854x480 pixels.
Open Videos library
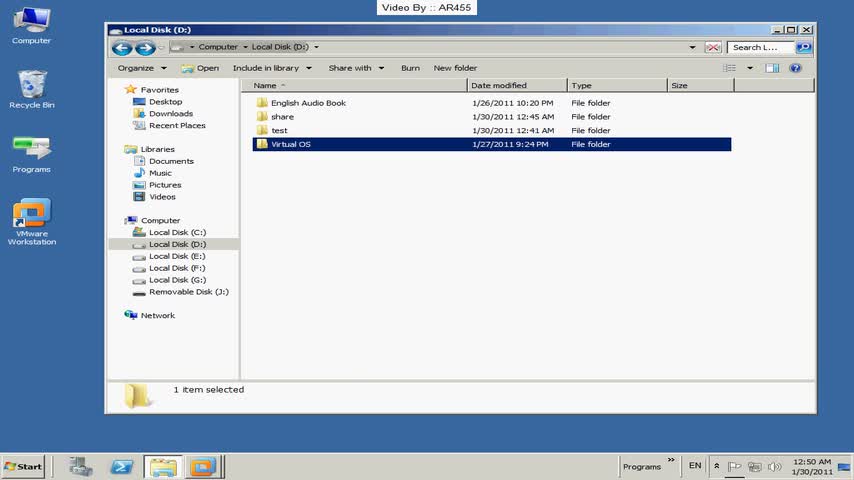pyautogui.click(x=162, y=197)
